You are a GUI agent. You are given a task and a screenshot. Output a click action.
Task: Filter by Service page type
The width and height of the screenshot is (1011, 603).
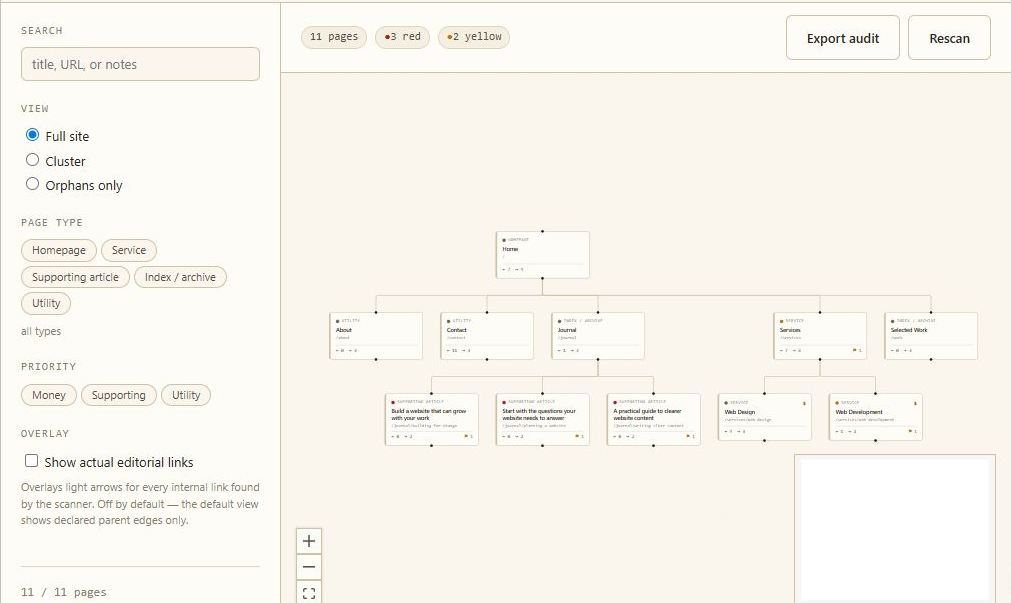point(129,250)
